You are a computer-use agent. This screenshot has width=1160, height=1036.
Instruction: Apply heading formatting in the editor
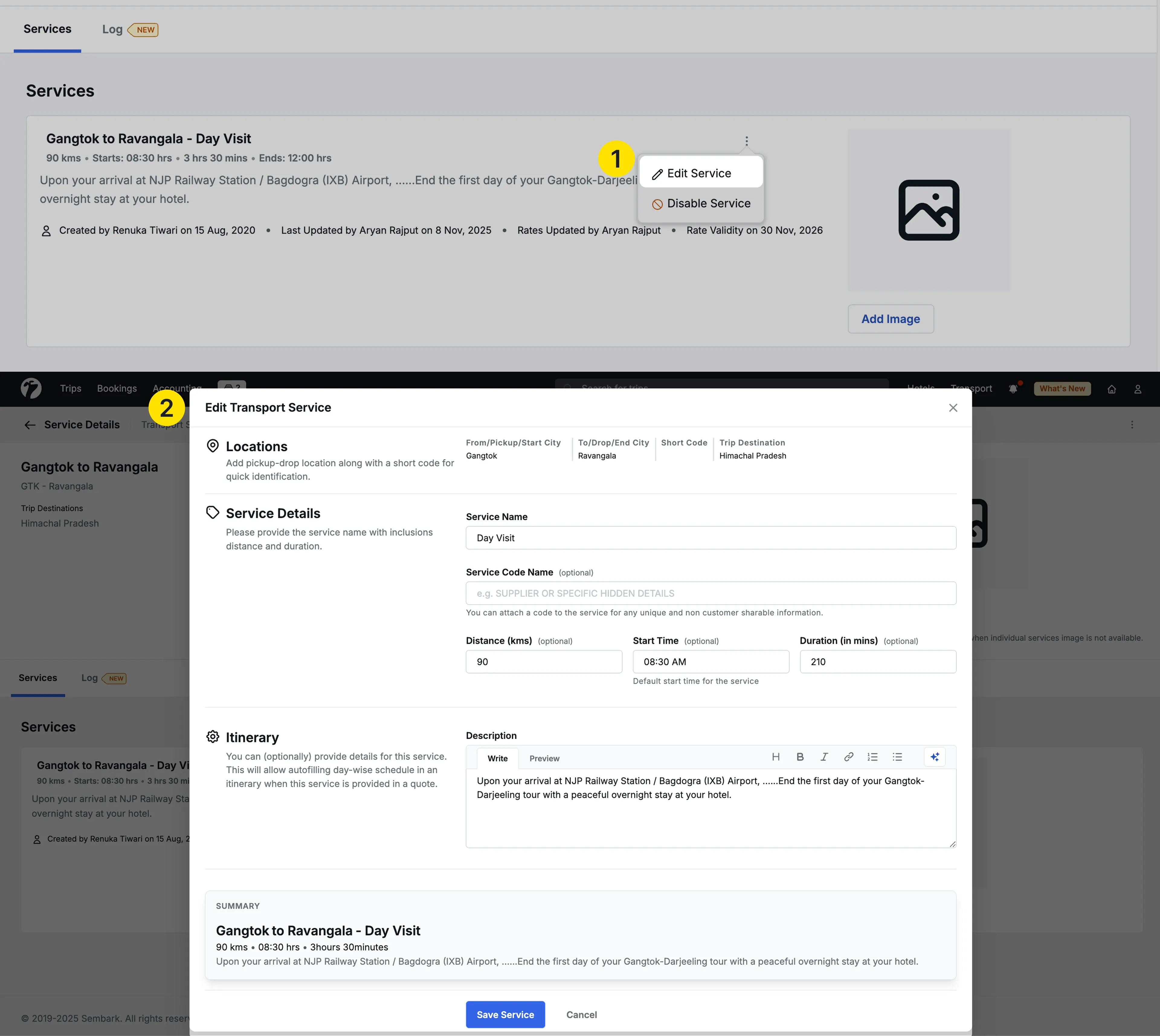(776, 757)
